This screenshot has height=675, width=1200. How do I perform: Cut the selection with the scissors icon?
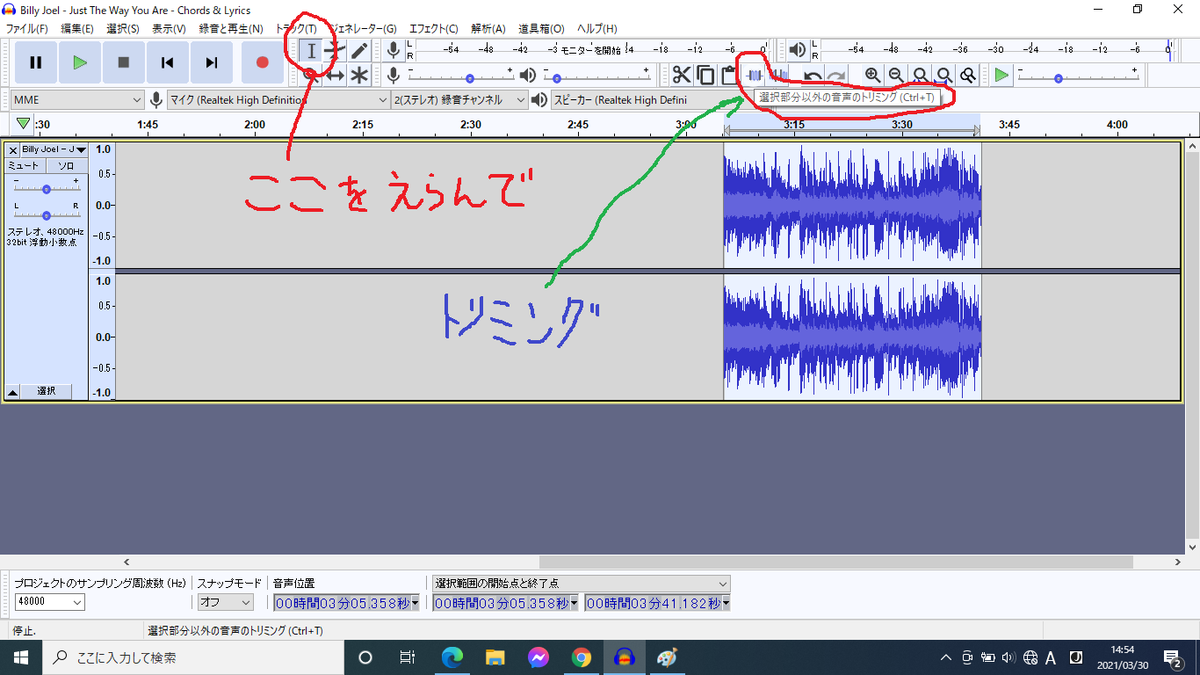tap(681, 75)
